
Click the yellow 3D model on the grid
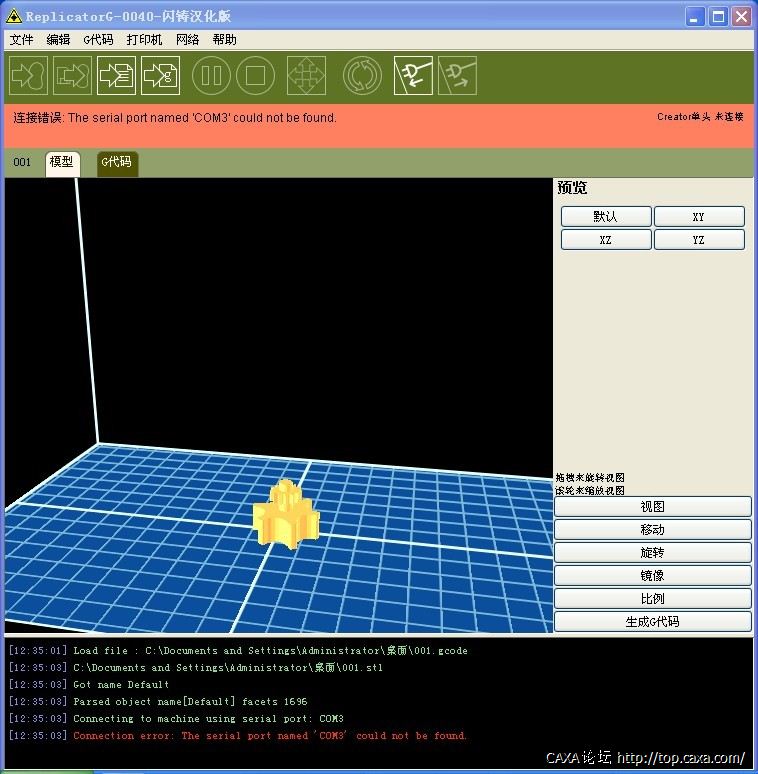tap(285, 515)
